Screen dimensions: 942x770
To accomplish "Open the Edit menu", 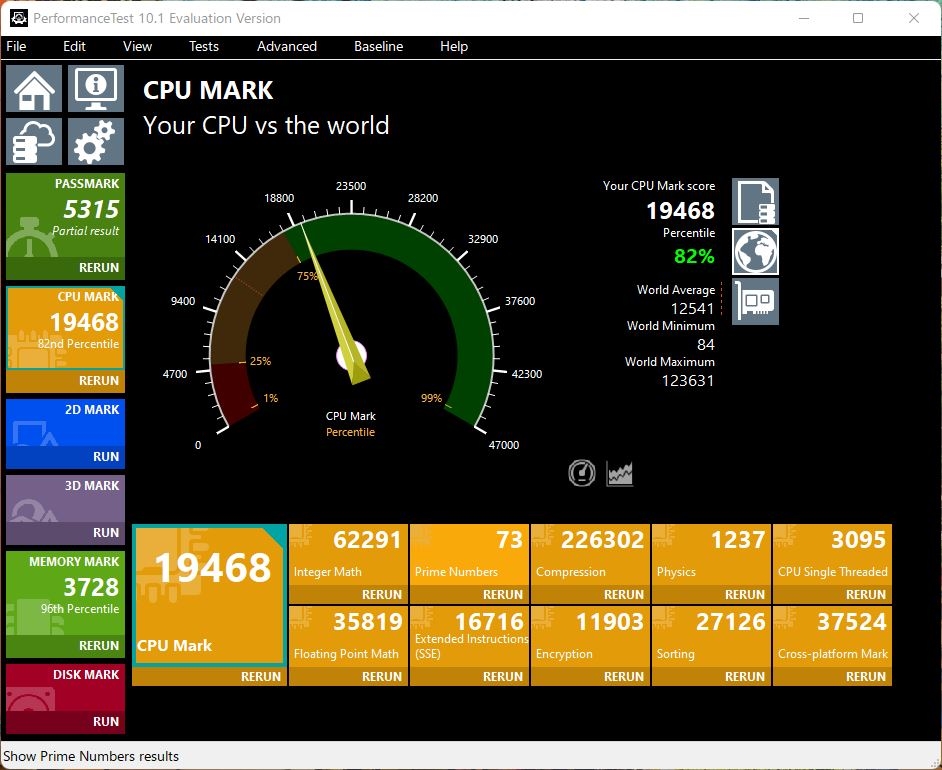I will coord(74,47).
